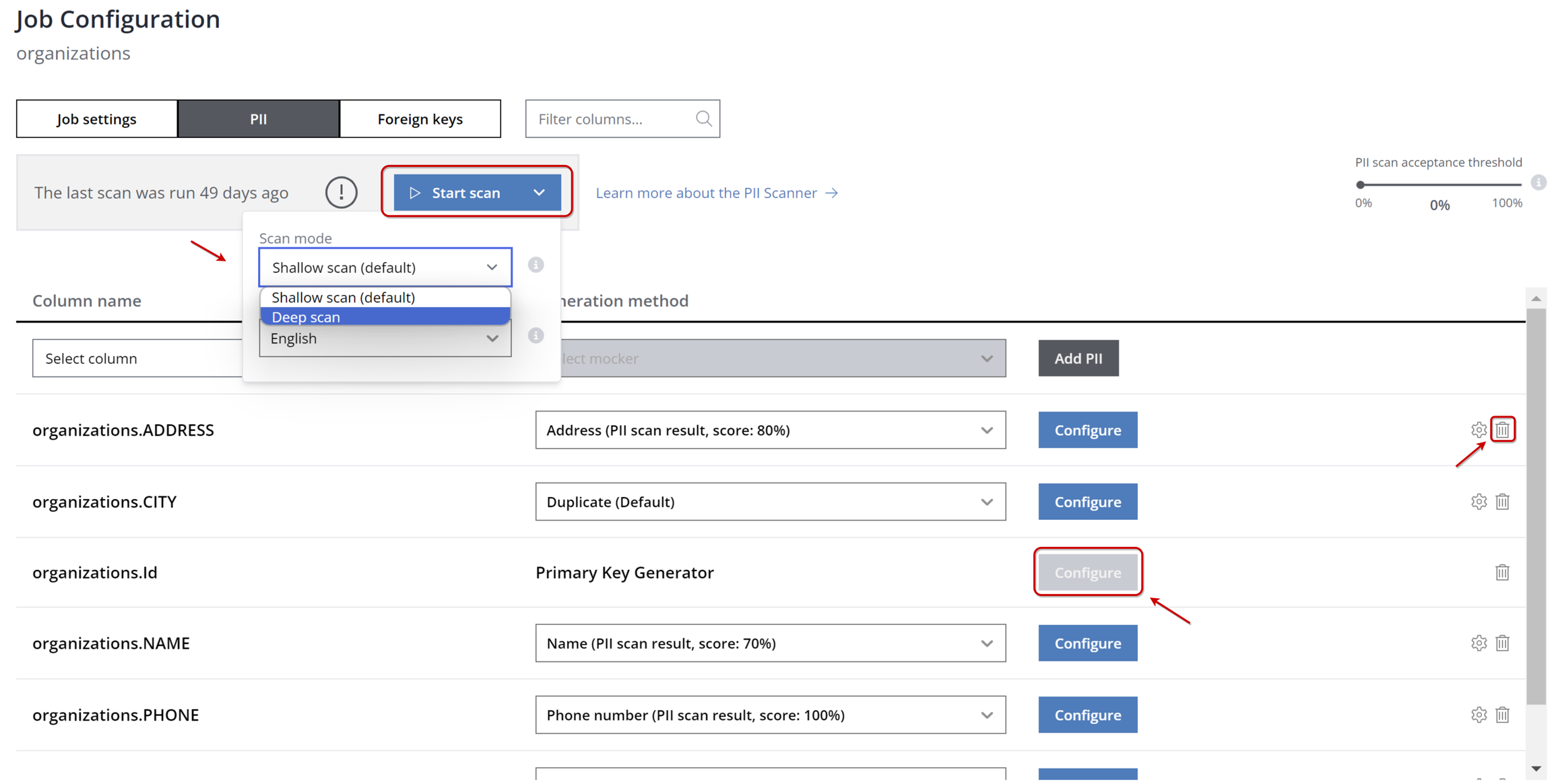
Task: Expand the Start scan dropdown arrow
Action: pos(539,193)
